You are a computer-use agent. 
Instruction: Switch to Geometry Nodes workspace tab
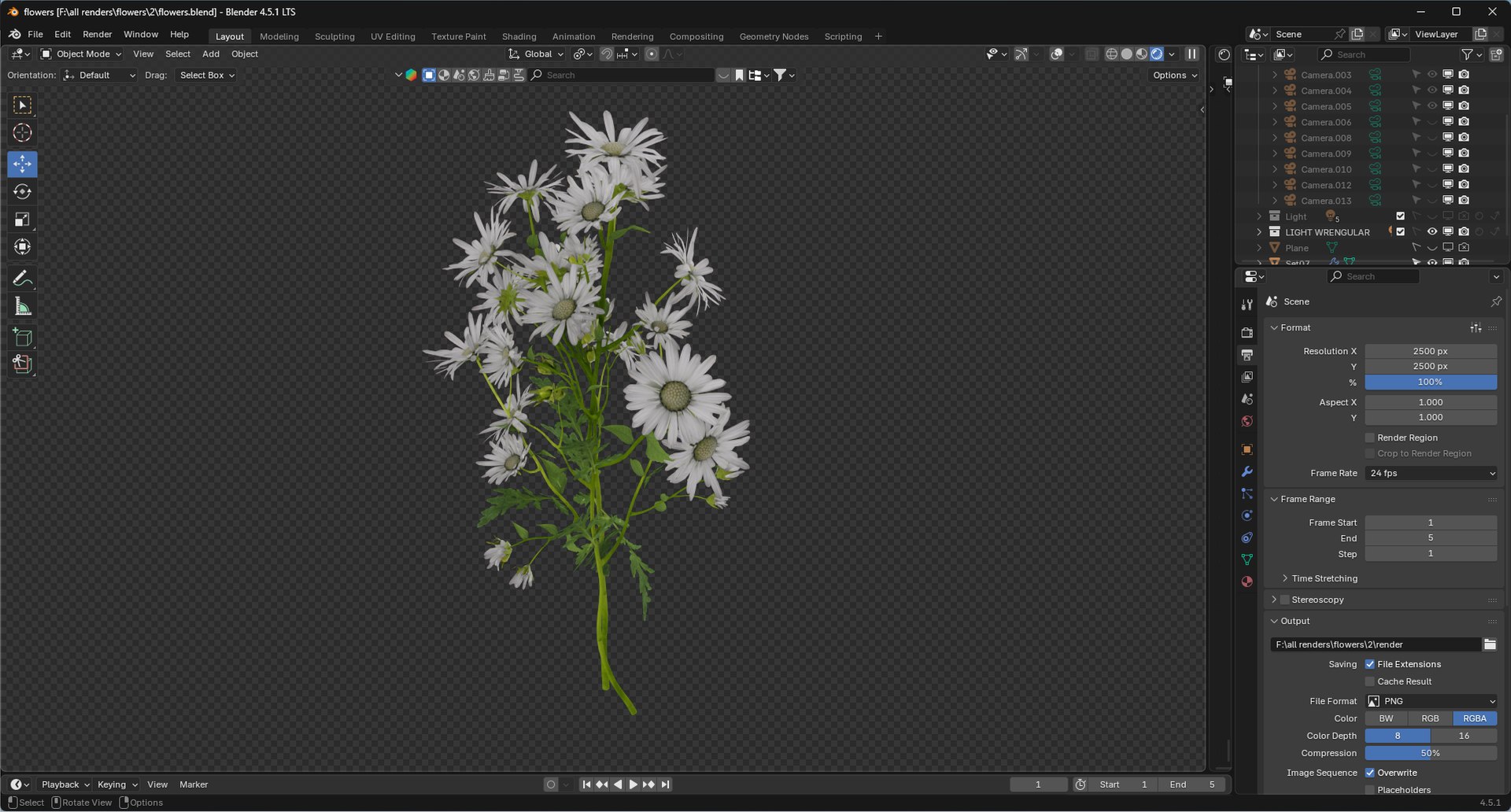774,36
